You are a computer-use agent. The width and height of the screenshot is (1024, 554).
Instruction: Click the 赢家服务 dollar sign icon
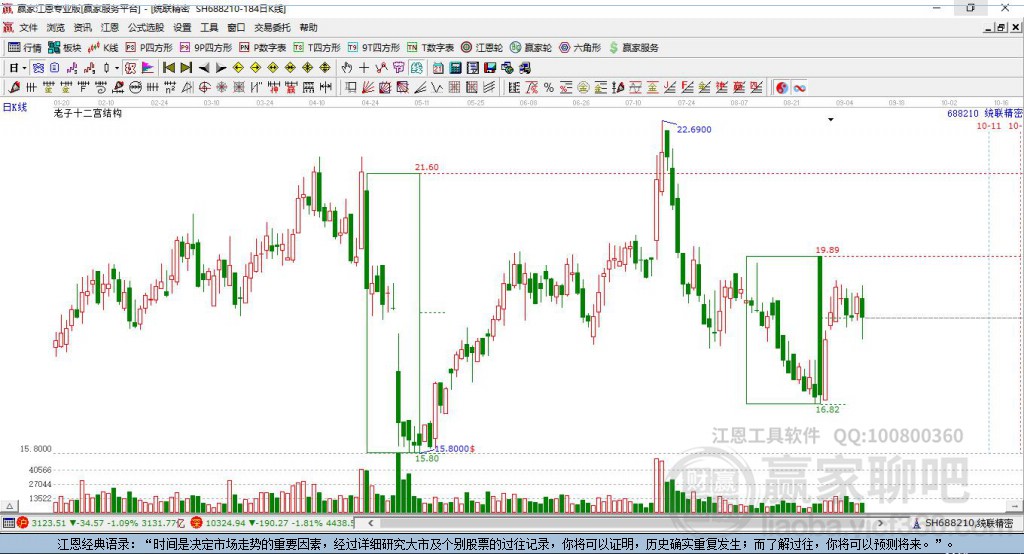point(613,48)
